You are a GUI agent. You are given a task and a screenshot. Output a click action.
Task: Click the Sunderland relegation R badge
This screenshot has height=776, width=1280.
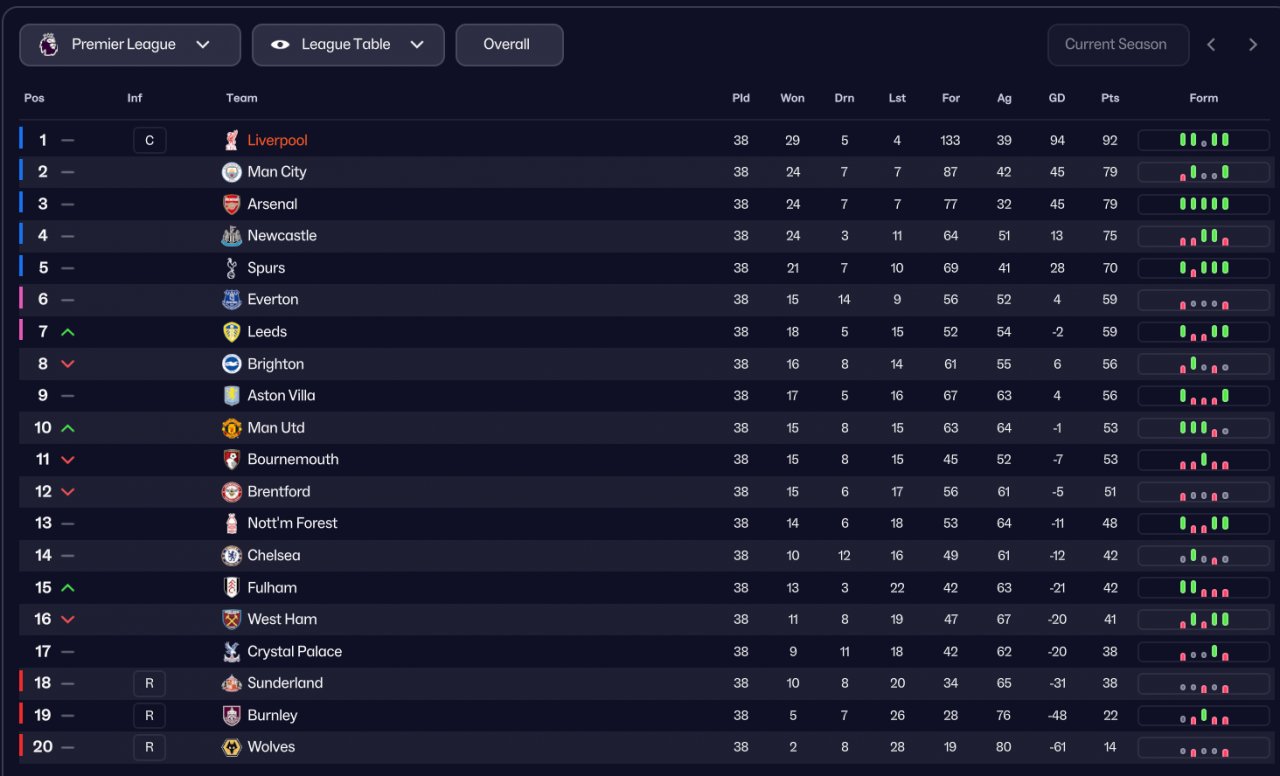click(x=149, y=684)
